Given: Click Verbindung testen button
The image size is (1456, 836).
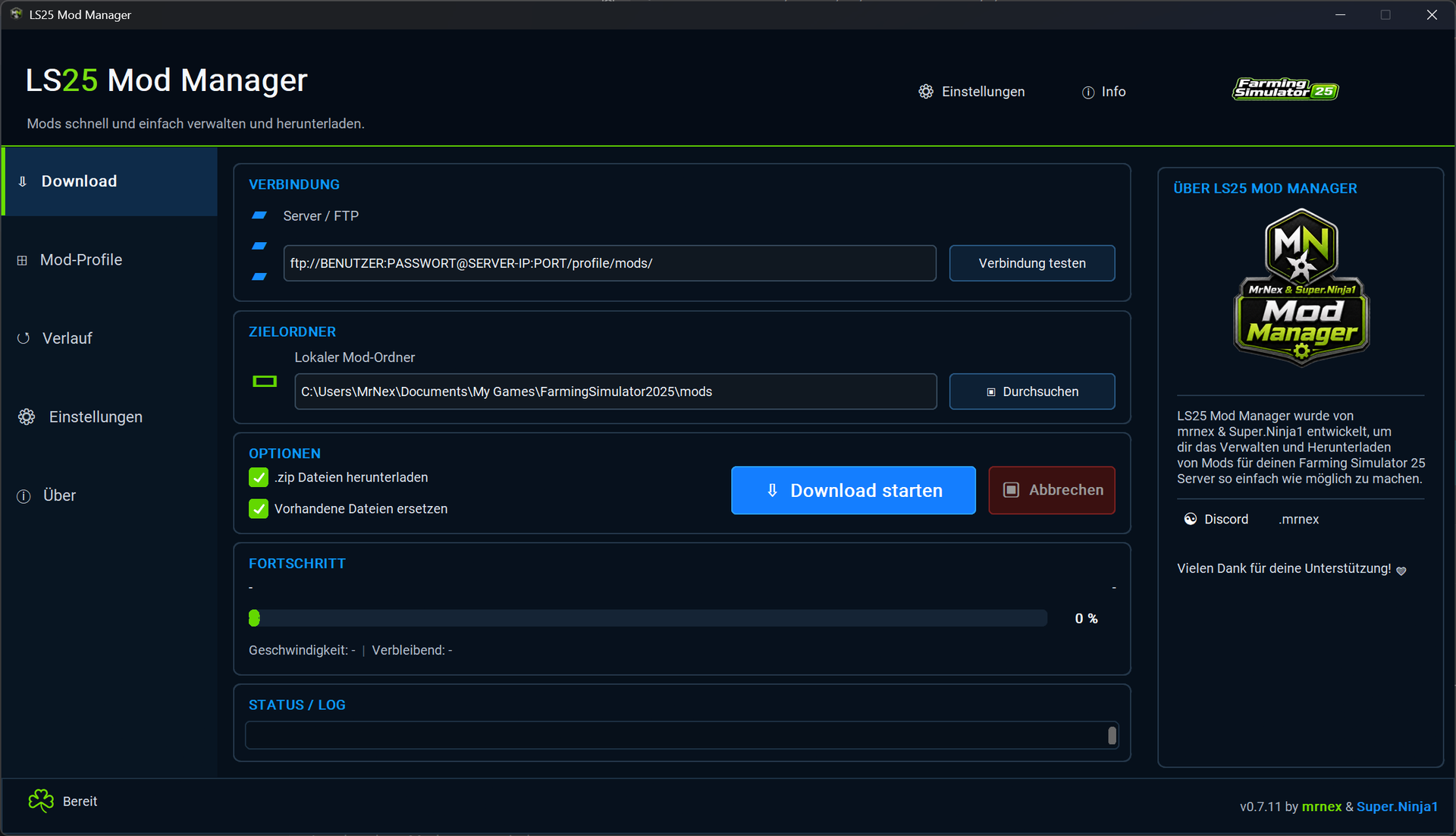Looking at the screenshot, I should (x=1032, y=263).
